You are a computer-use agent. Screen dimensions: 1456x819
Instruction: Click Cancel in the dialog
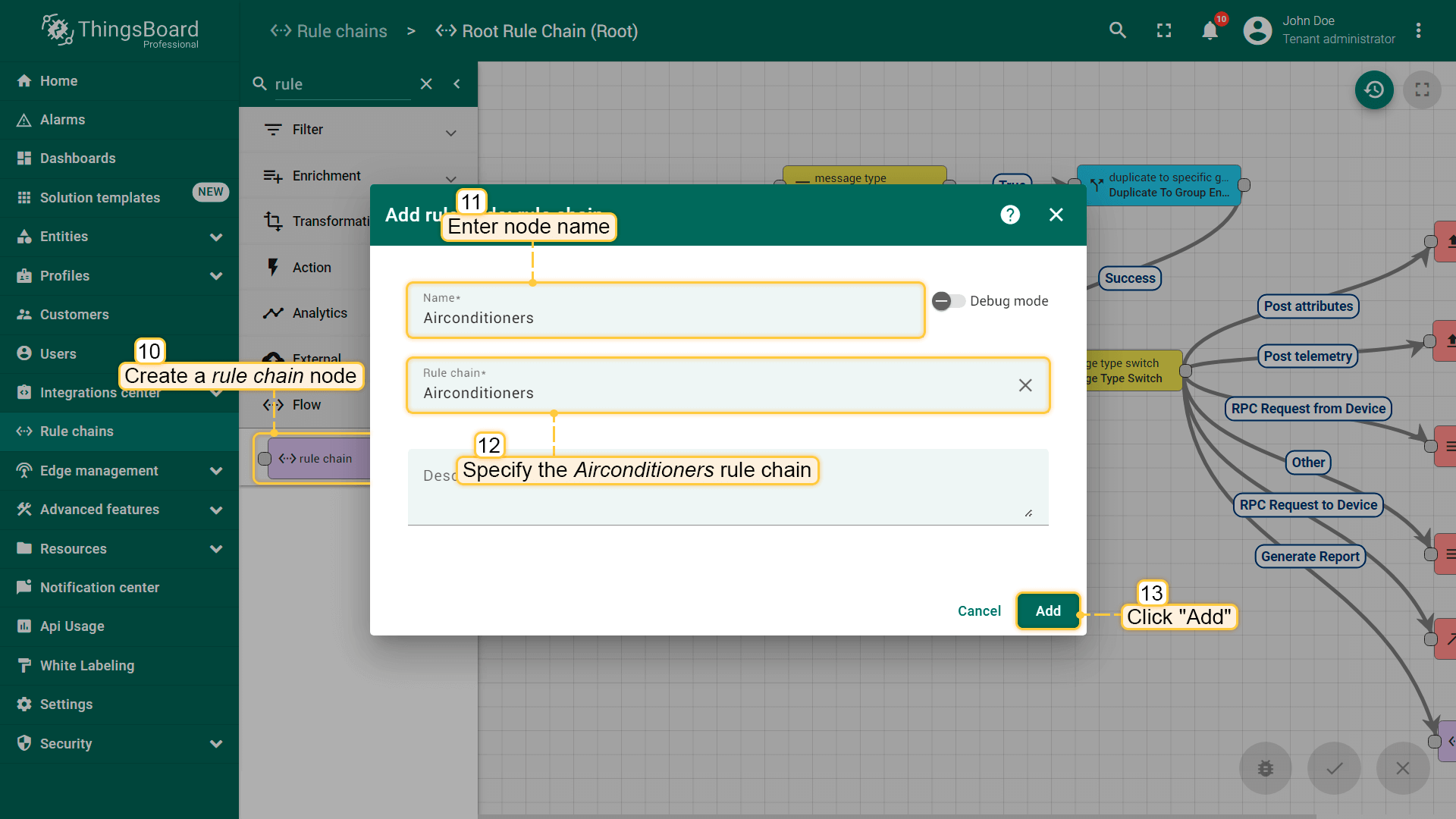click(978, 611)
